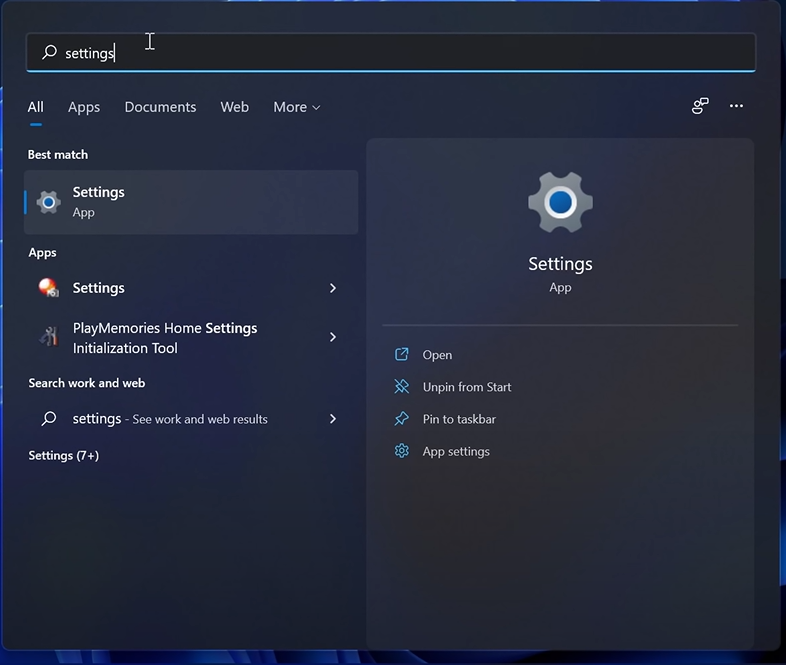Viewport: 786px width, 665px height.
Task: Select the Web filter tab
Action: pyautogui.click(x=234, y=107)
